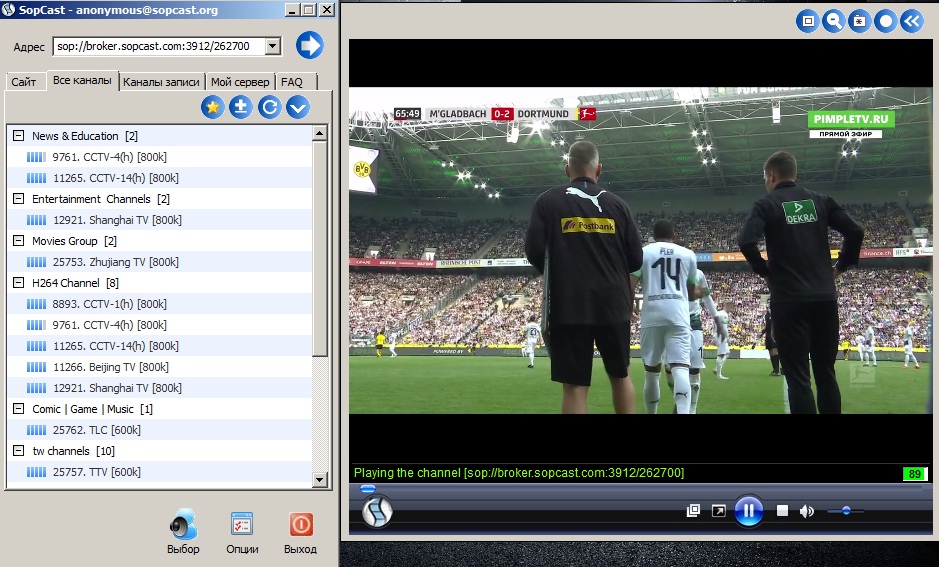Click signal bars icon of Zhujiang TV
Image resolution: width=939 pixels, height=567 pixels.
click(36, 262)
